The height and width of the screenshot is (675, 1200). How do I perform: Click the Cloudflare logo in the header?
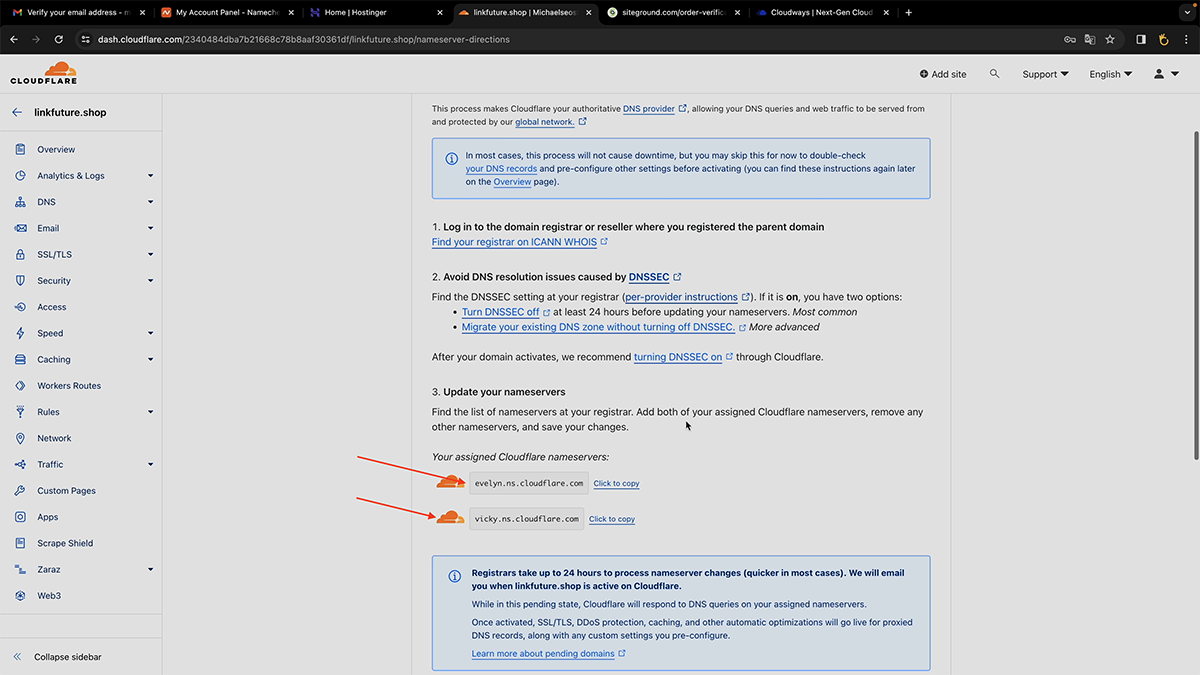(x=43, y=73)
